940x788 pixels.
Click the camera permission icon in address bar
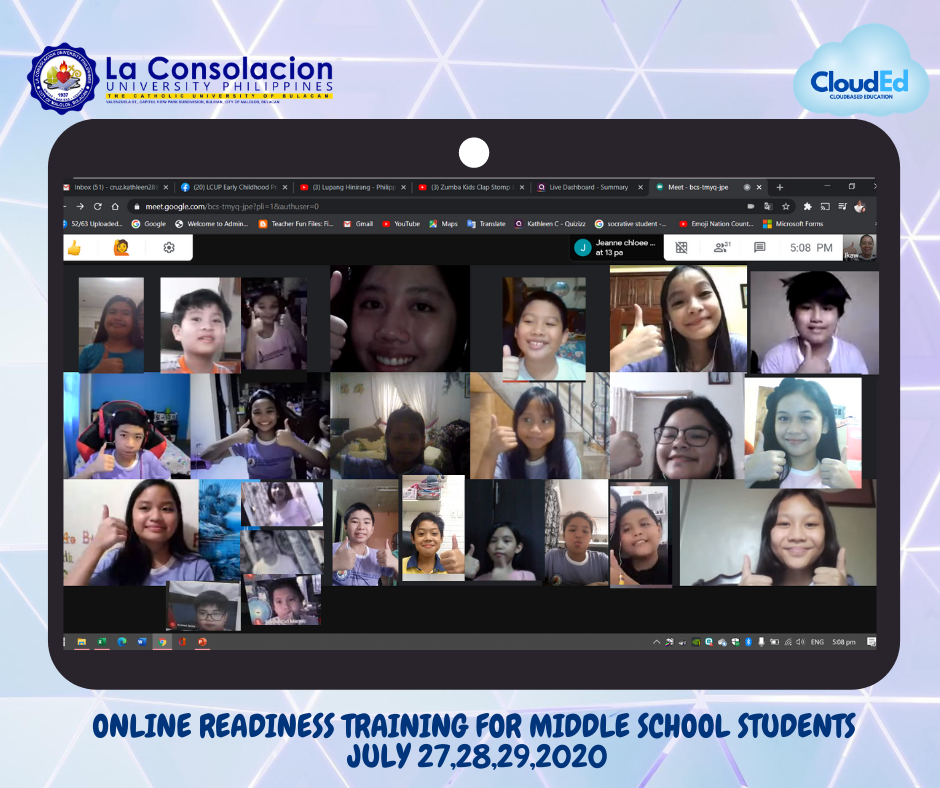[x=751, y=206]
